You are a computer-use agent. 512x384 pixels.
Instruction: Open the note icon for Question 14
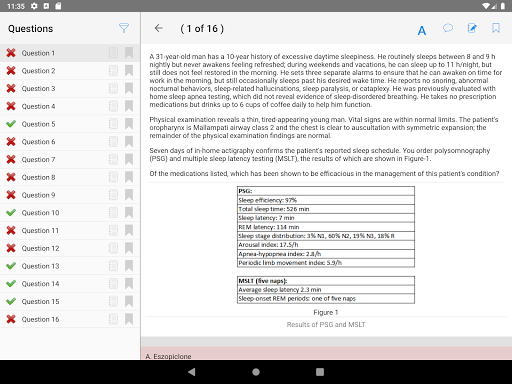[x=113, y=284]
